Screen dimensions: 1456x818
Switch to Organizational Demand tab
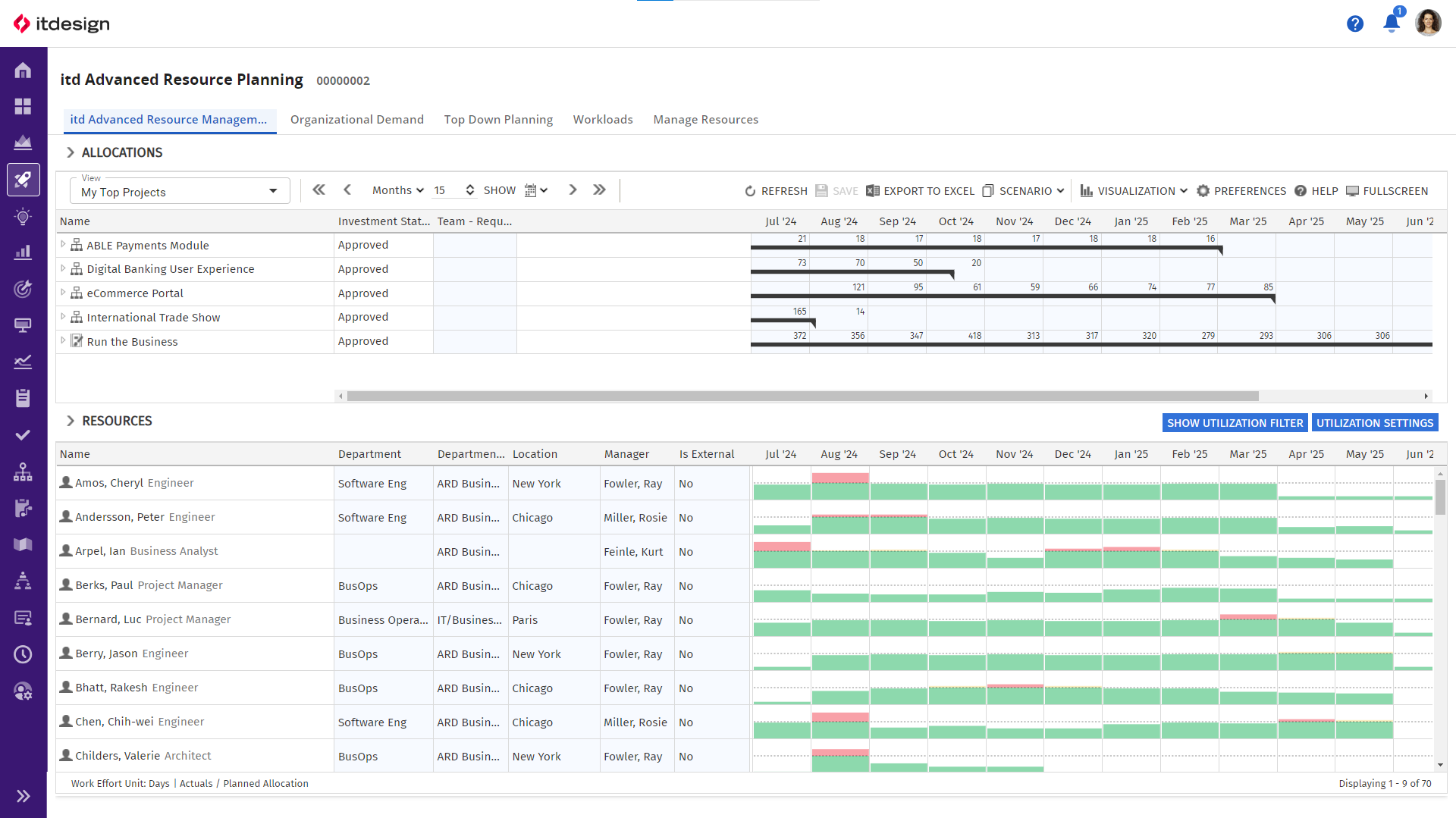click(357, 120)
